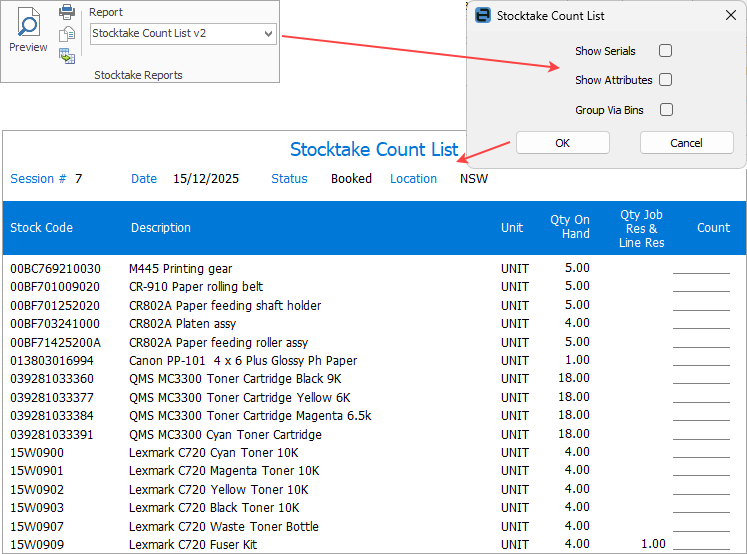The height and width of the screenshot is (554, 747).
Task: Click the printer icon in Stocktake Reports
Action: [67, 11]
